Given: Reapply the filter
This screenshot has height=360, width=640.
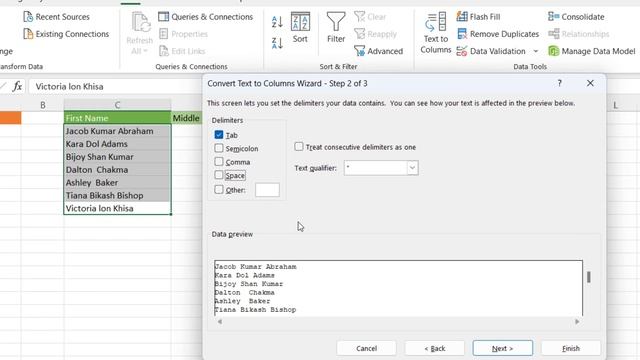Looking at the screenshot, I should coord(375,34).
